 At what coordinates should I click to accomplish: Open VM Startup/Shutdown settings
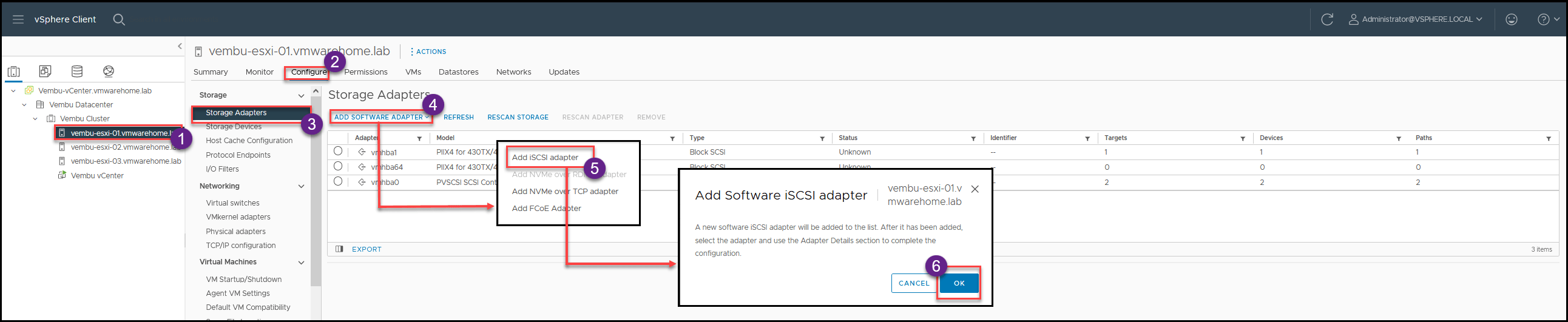(243, 280)
